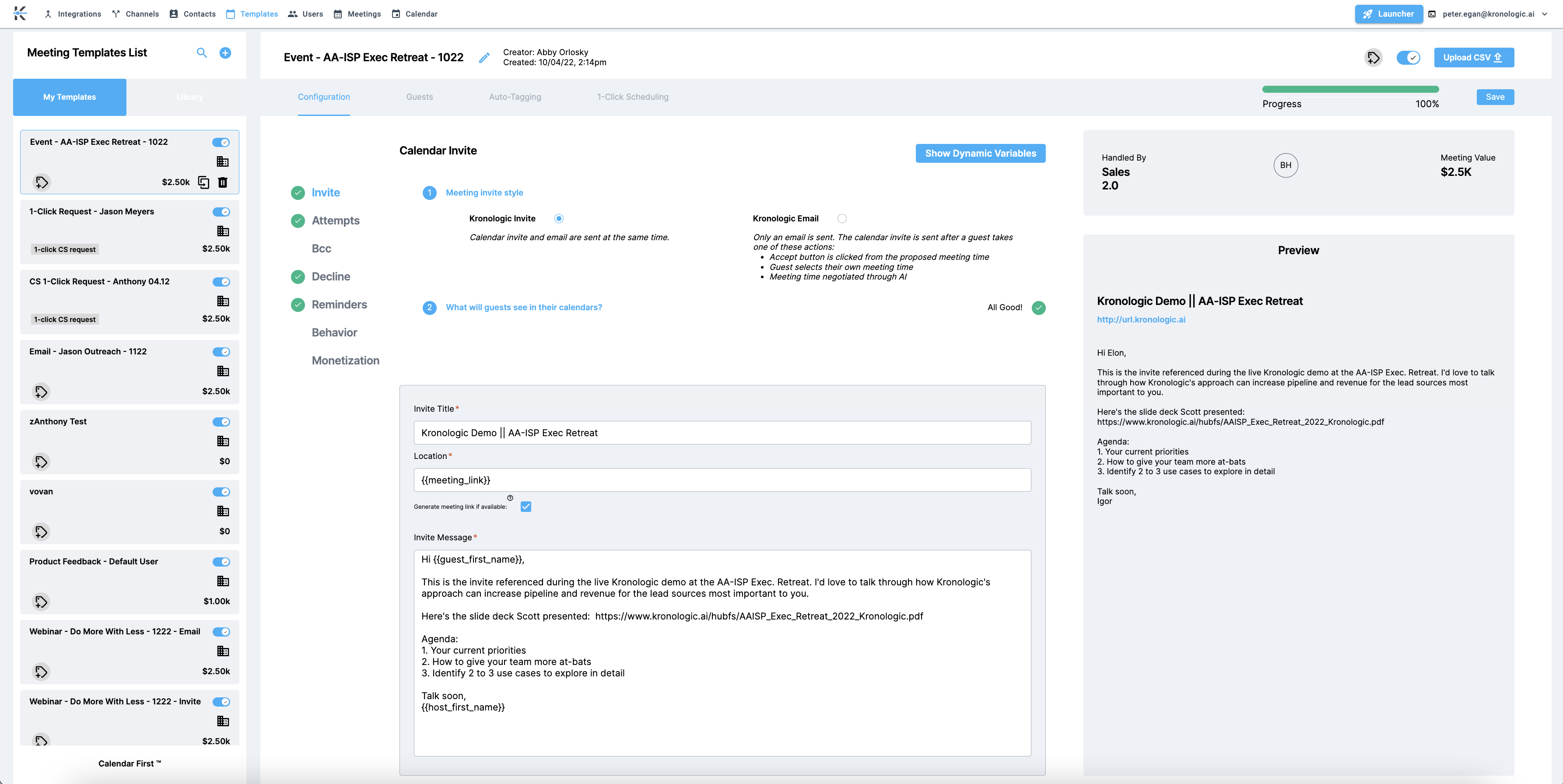The width and height of the screenshot is (1563, 784).
Task: Duplicate the AA-ISP Exec Retreat template
Action: [x=204, y=182]
